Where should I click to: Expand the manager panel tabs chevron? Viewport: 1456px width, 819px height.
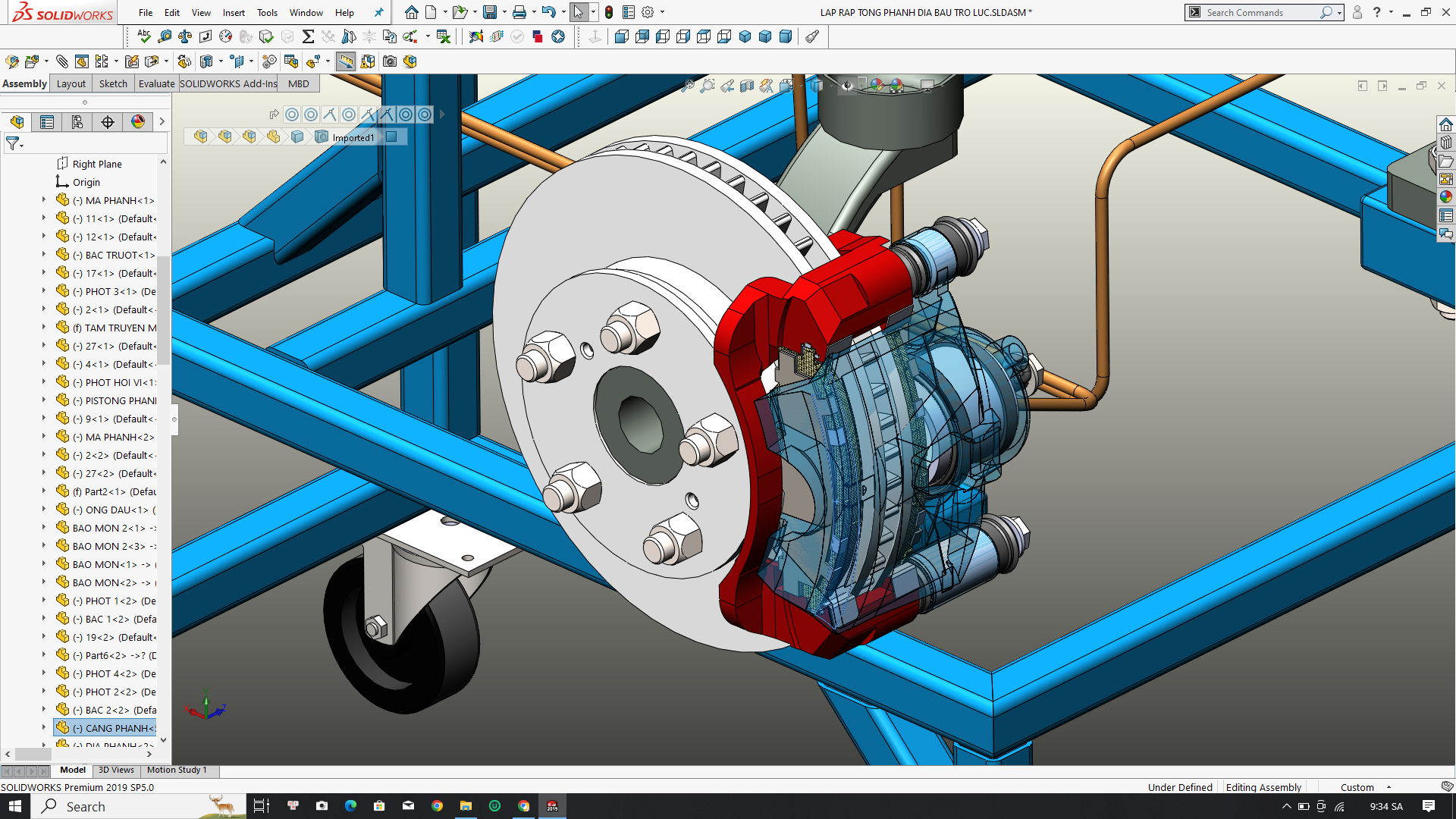162,122
